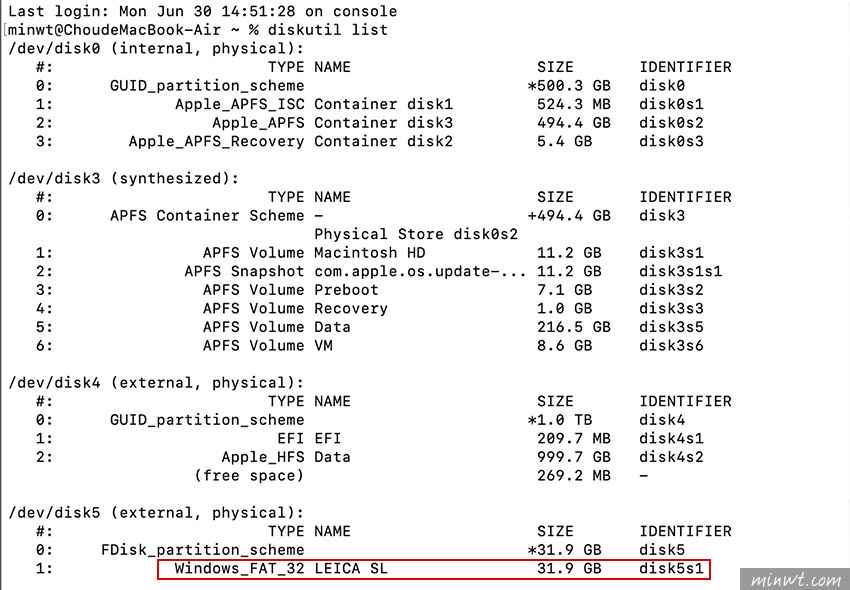This screenshot has width=850, height=590.
Task: Click the disk5s1 identifier in red box
Action: (x=671, y=568)
